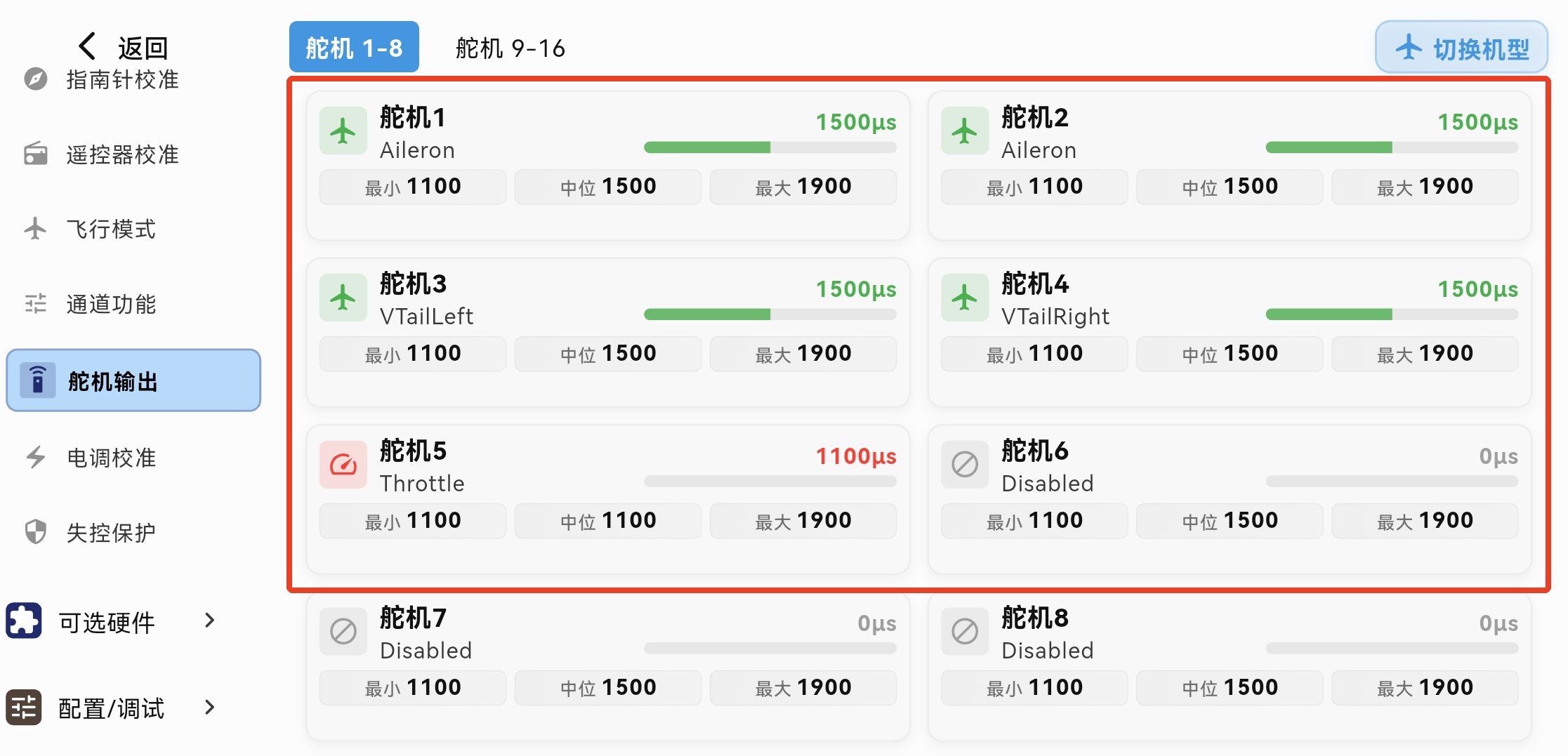Open 舵机输出 in the sidebar
The image size is (1568, 756).
click(133, 380)
